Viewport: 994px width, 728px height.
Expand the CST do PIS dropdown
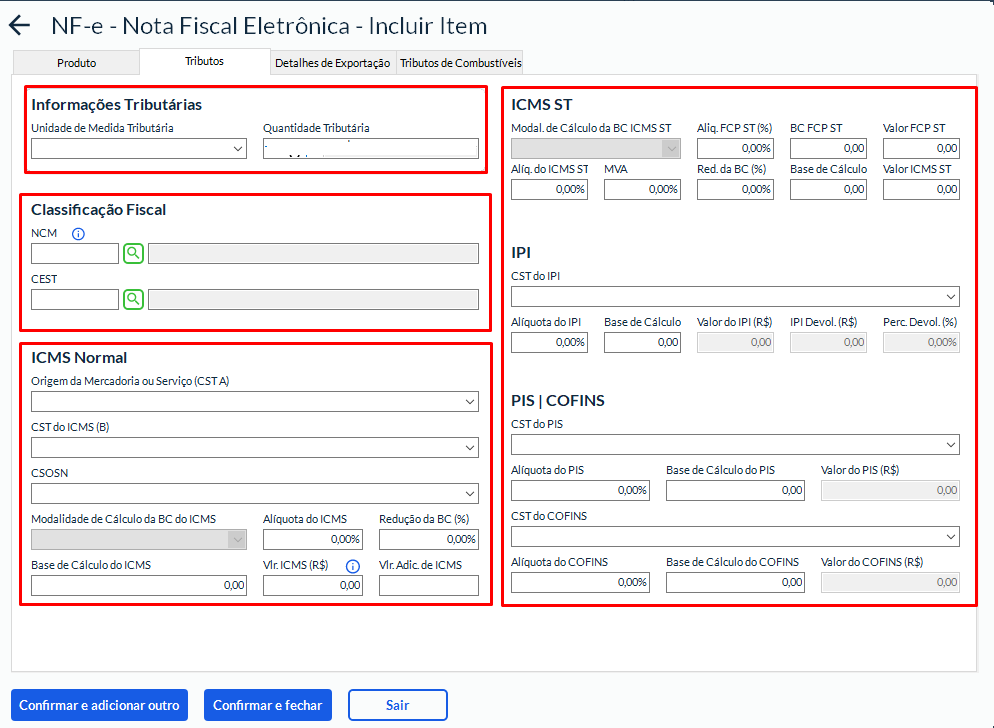click(x=735, y=444)
